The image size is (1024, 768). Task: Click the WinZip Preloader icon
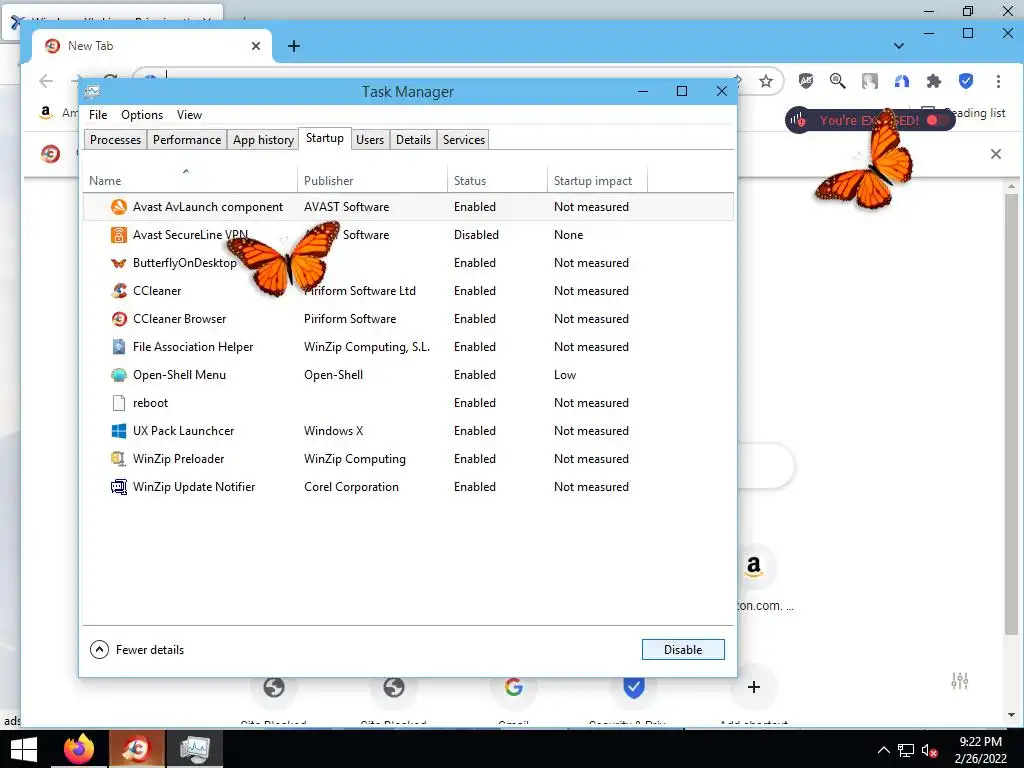(119, 459)
